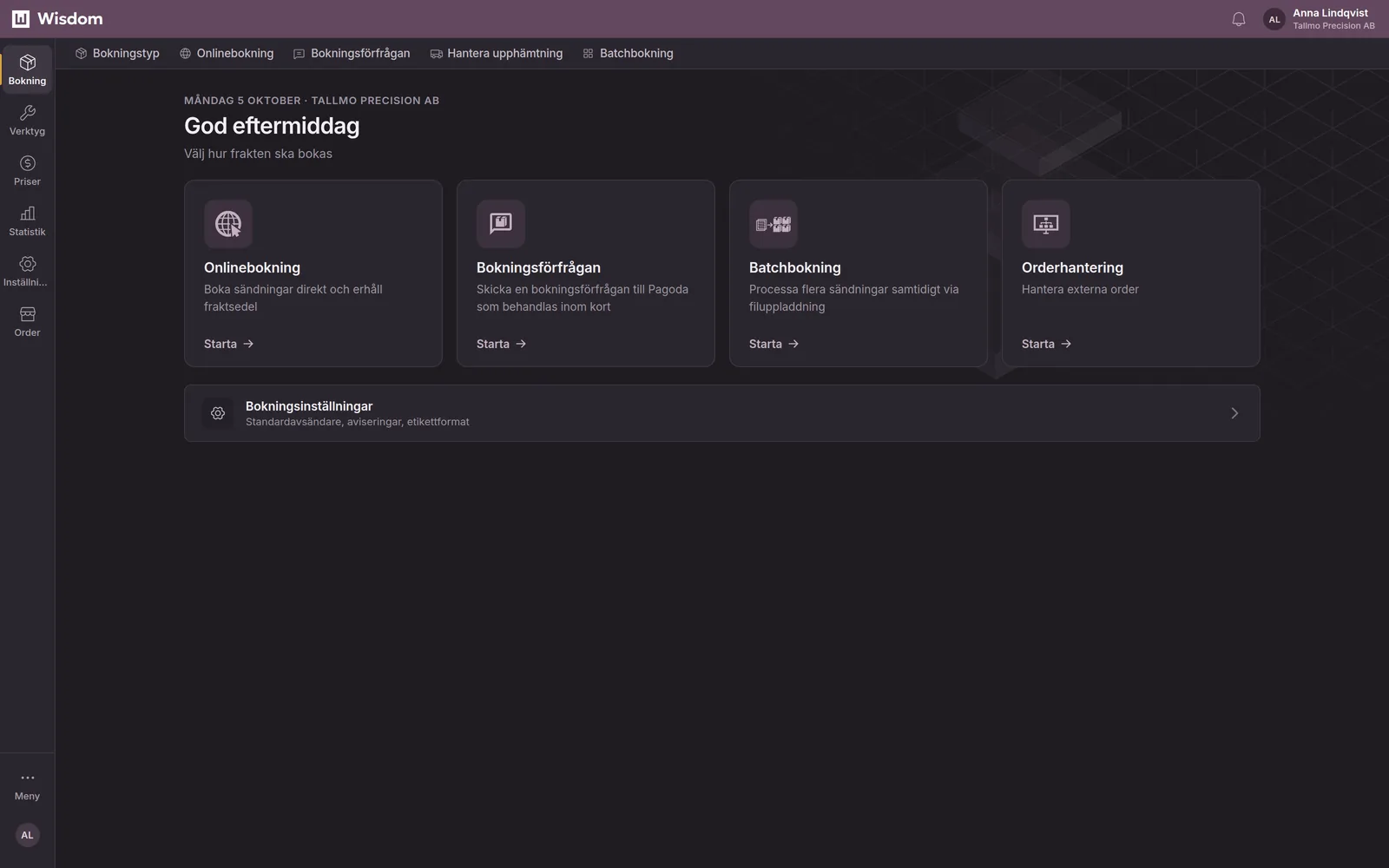The width and height of the screenshot is (1389, 868).
Task: Open the Hantera upphämtning tab
Action: point(497,53)
